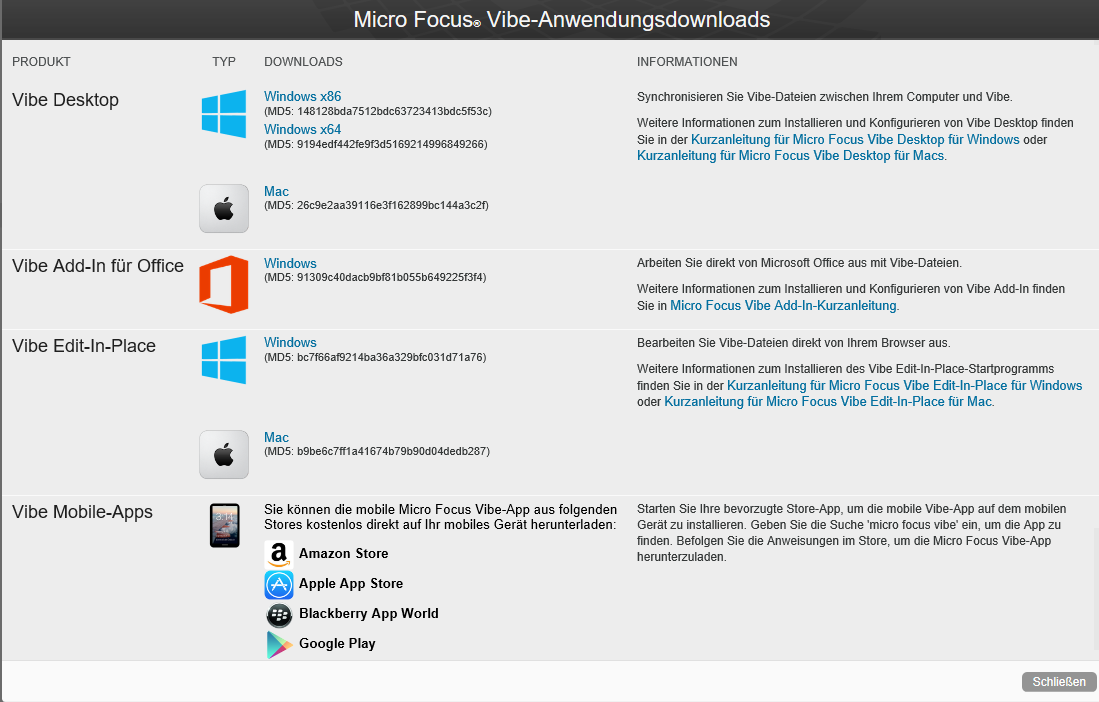1099x702 pixels.
Task: Click the Microsoft Office icon for Vibe Add-In
Action: pos(223,284)
